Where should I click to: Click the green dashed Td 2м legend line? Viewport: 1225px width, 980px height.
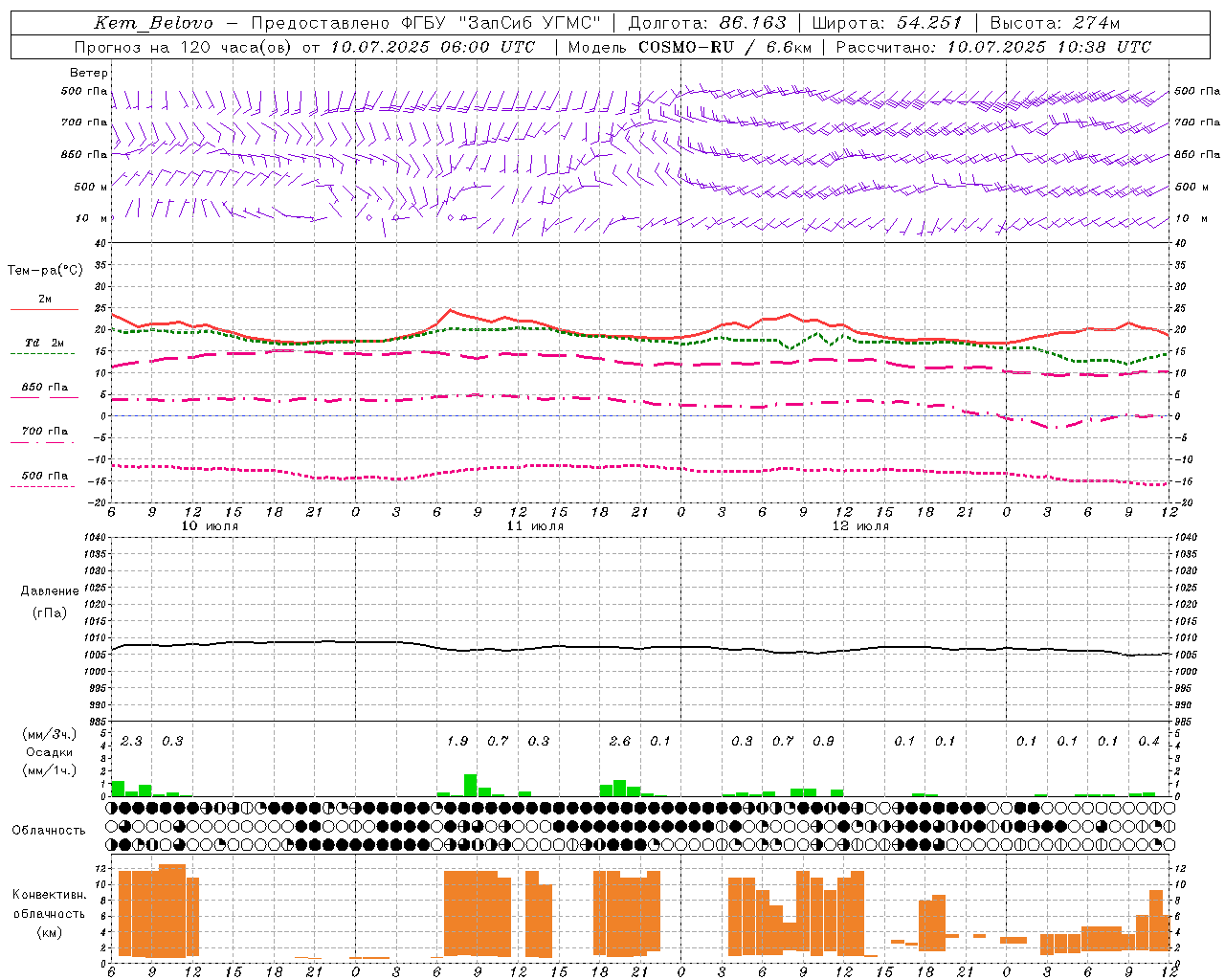[x=42, y=354]
